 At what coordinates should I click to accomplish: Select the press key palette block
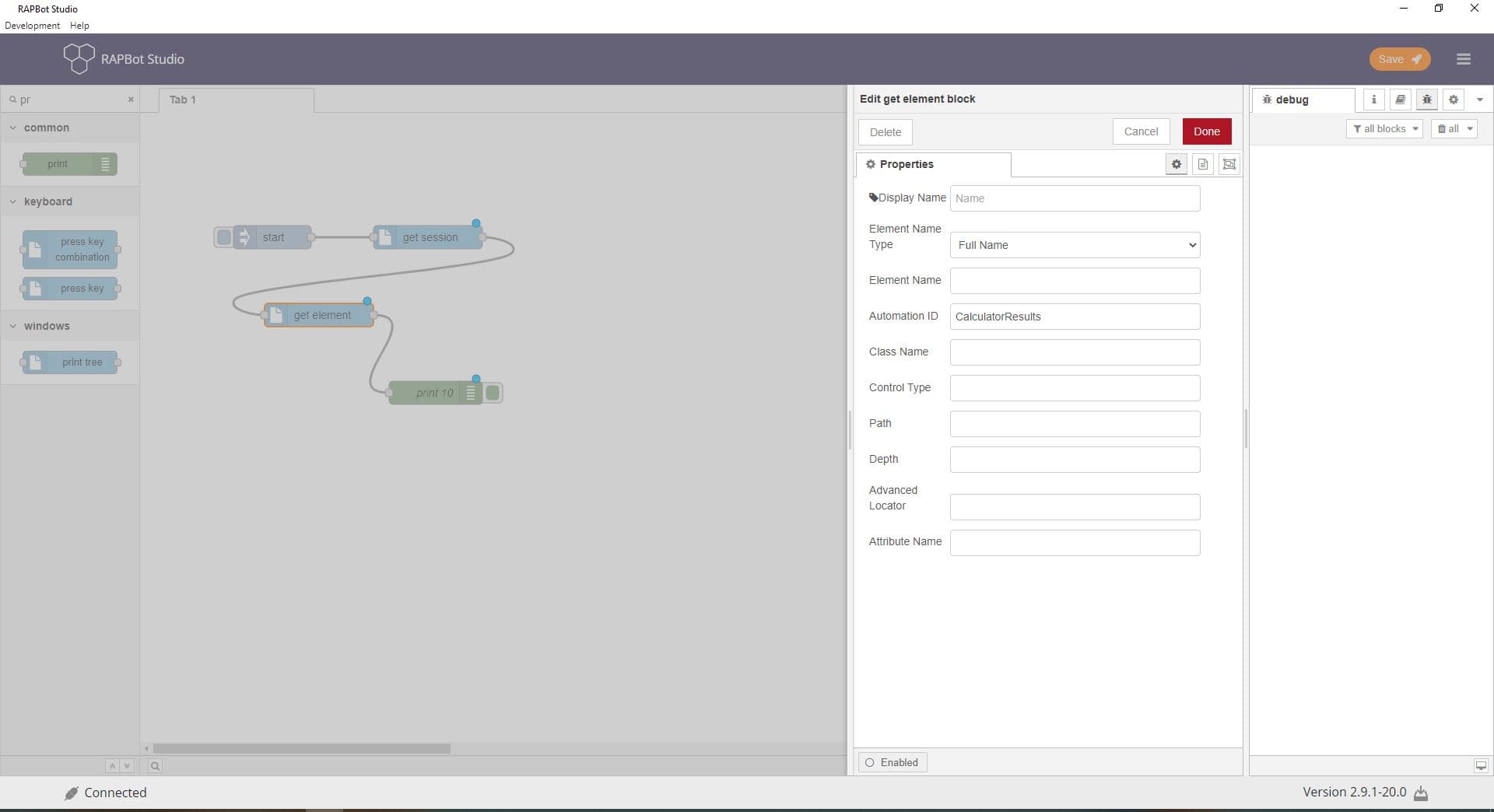pyautogui.click(x=70, y=289)
